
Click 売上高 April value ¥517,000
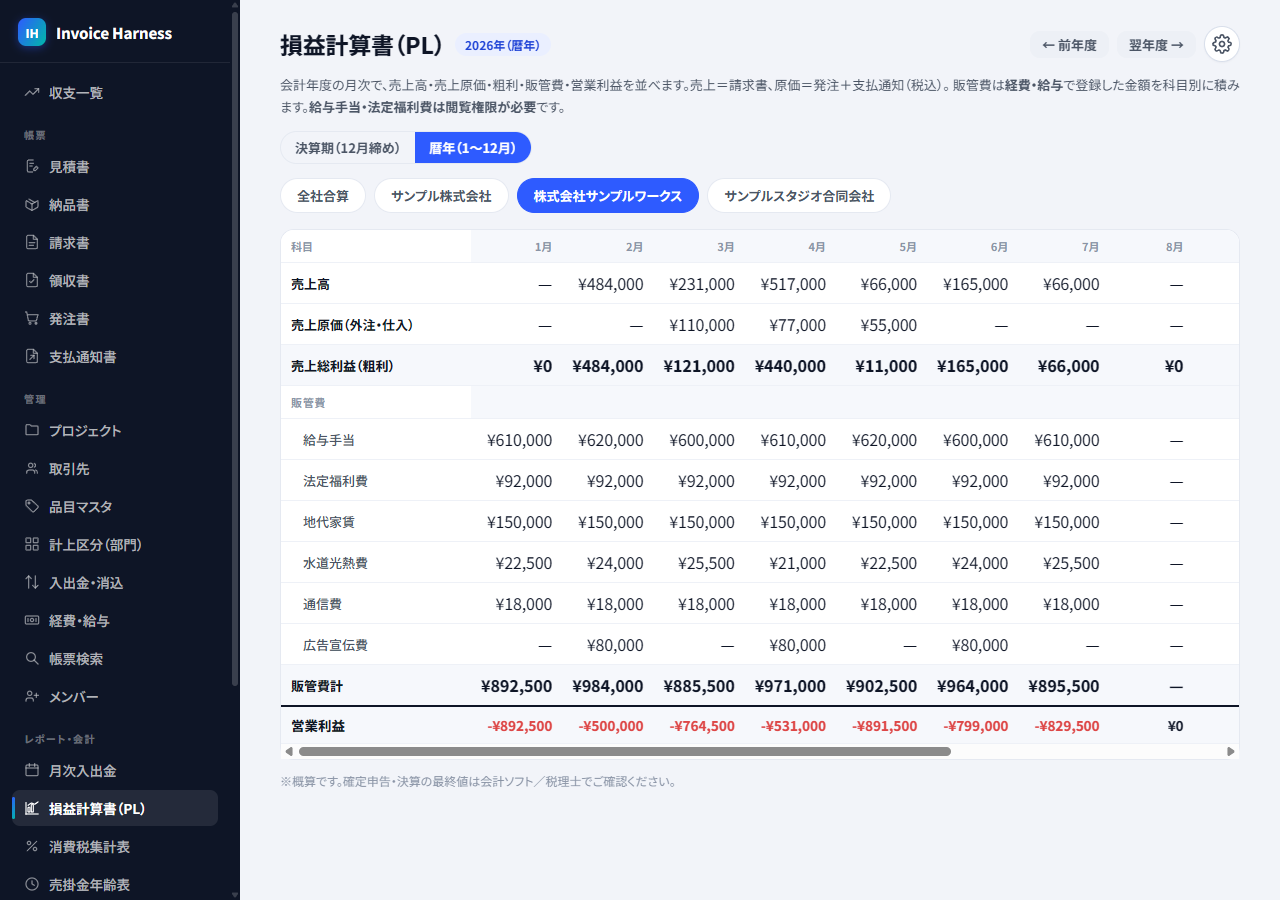793,284
